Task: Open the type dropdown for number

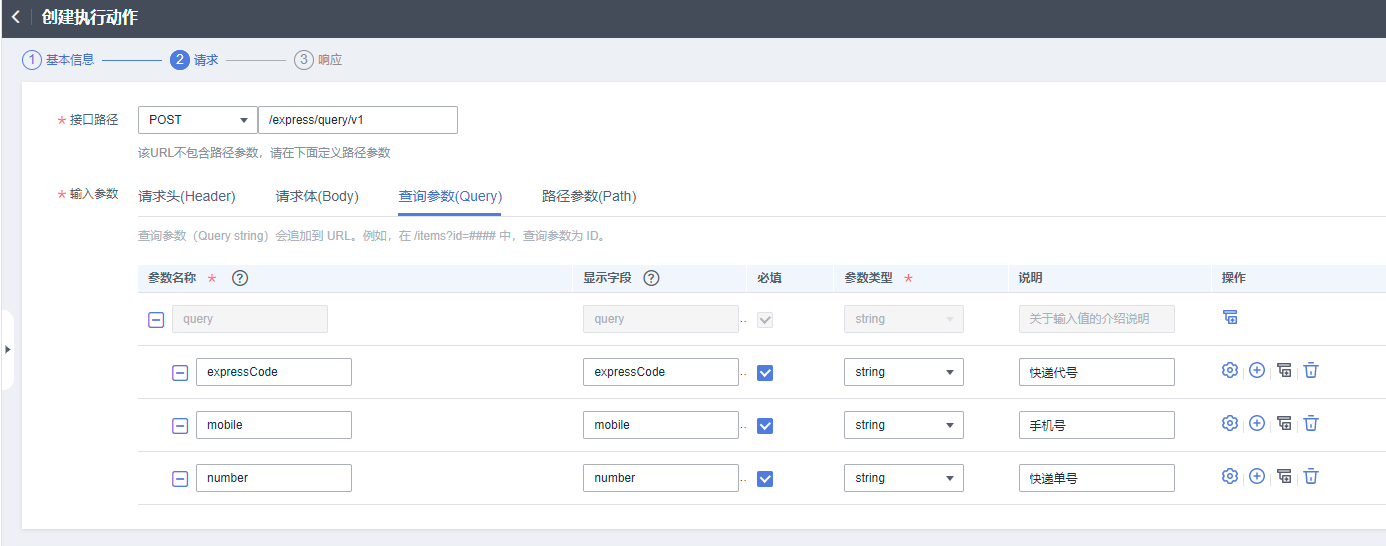Action: pyautogui.click(x=904, y=478)
